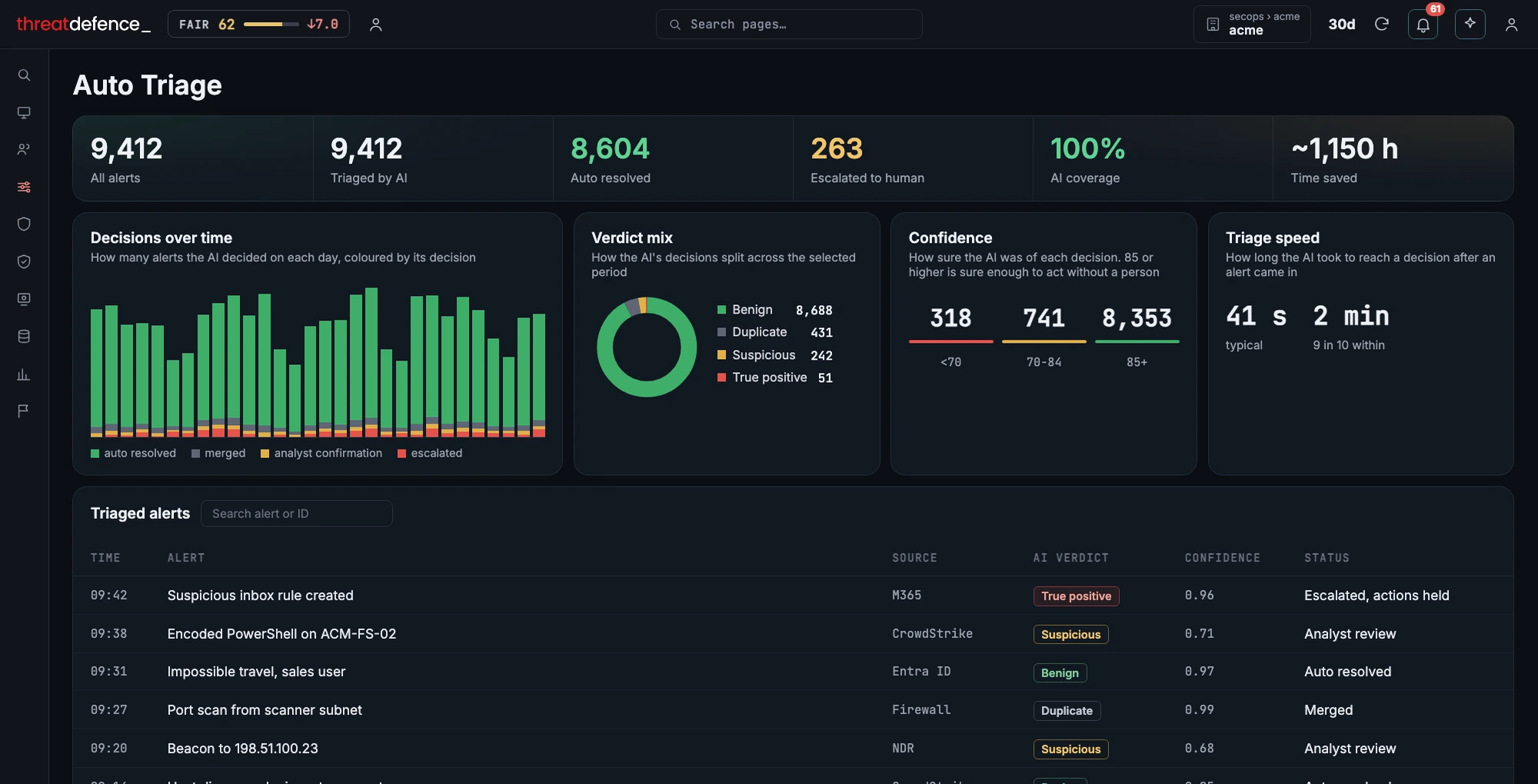The width and height of the screenshot is (1538, 784).
Task: Open the secops acme organization switcher
Action: point(1252,24)
